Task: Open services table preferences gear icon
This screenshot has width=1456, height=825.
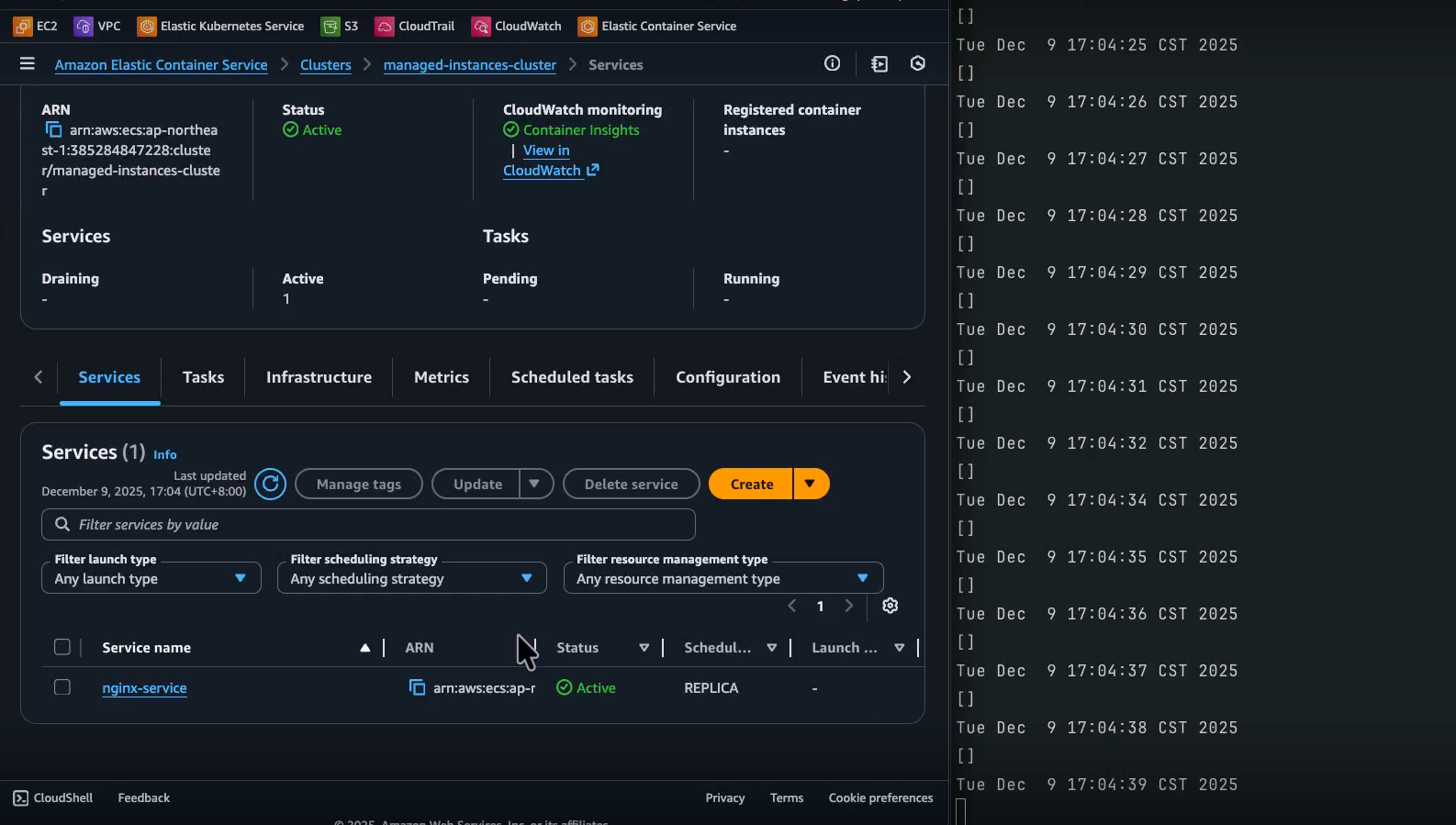Action: pyautogui.click(x=890, y=606)
